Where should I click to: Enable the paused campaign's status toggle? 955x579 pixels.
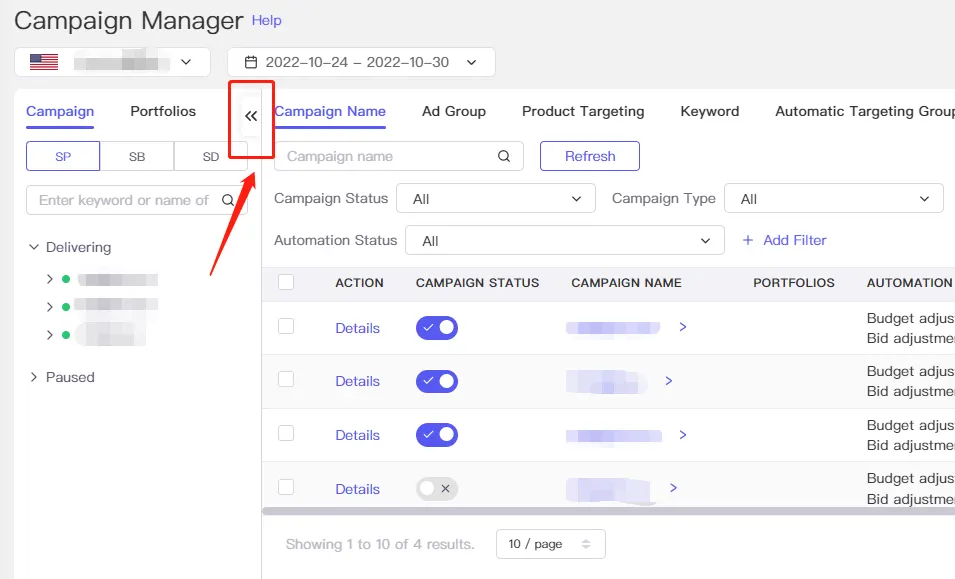pos(436,488)
